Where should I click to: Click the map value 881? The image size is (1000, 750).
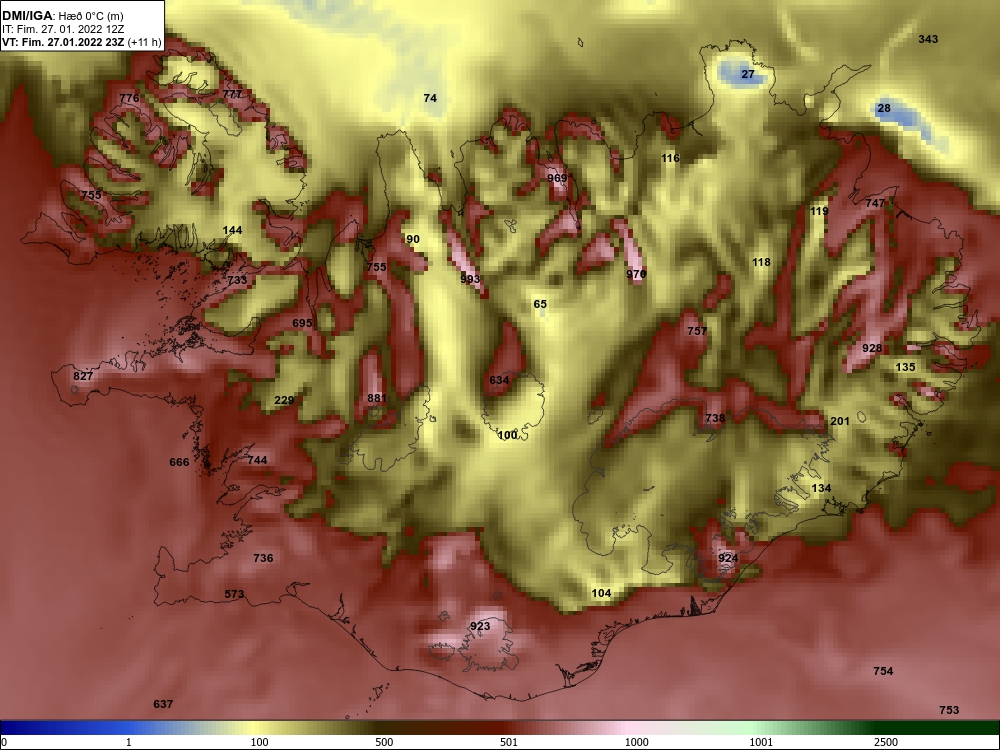[377, 399]
